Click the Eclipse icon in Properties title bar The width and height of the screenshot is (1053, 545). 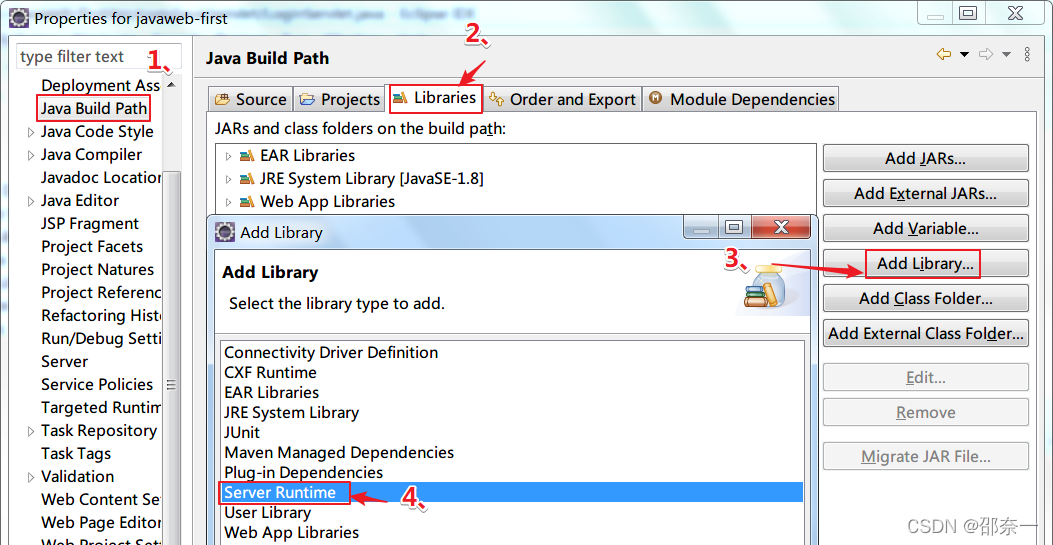point(19,17)
